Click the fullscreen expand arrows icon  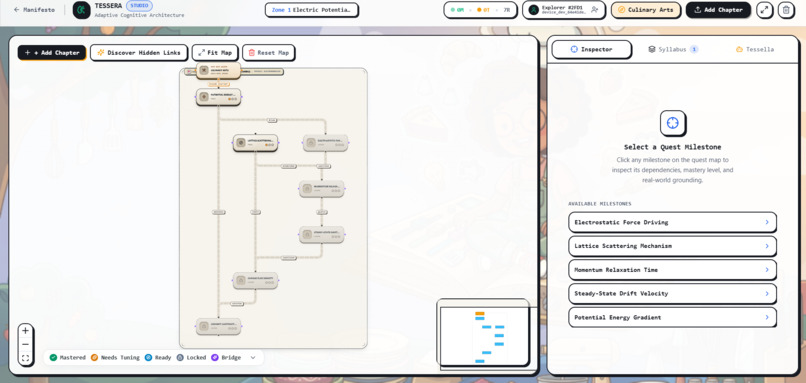pos(764,10)
